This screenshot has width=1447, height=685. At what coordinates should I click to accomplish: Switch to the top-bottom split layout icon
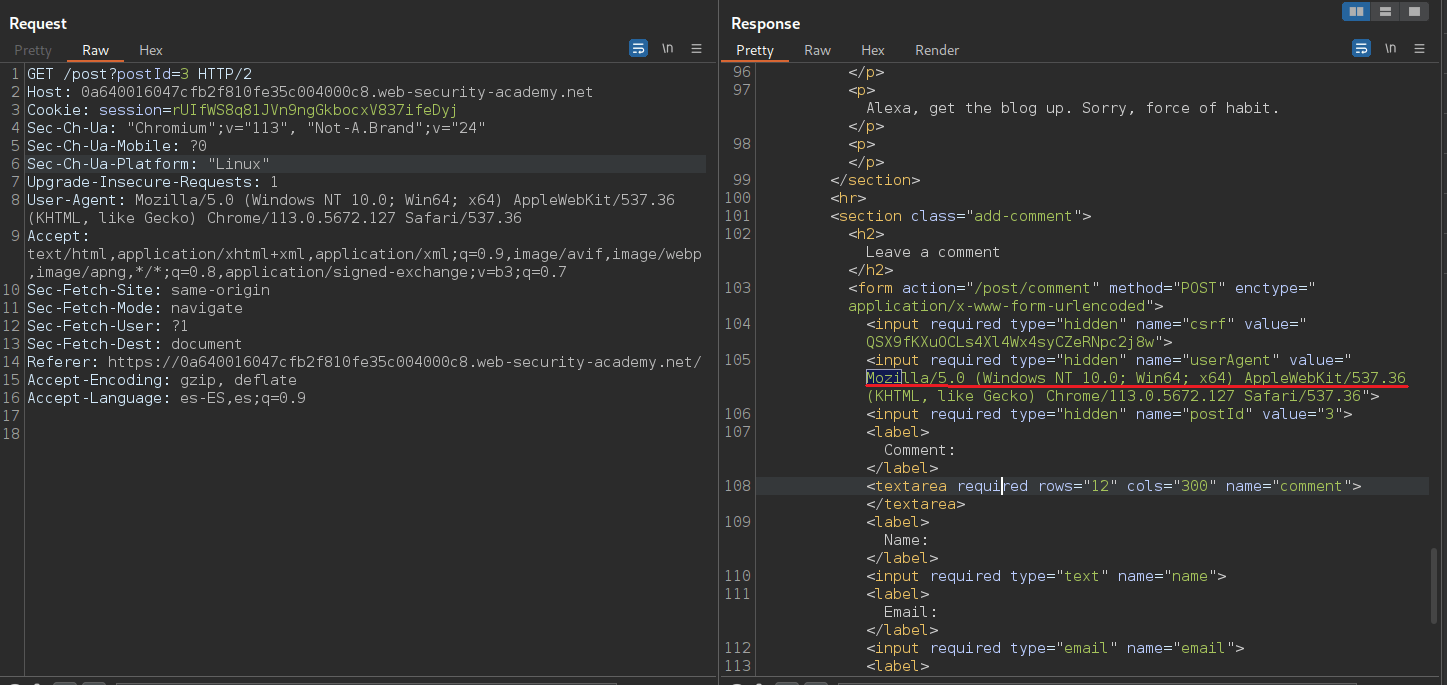point(1385,12)
